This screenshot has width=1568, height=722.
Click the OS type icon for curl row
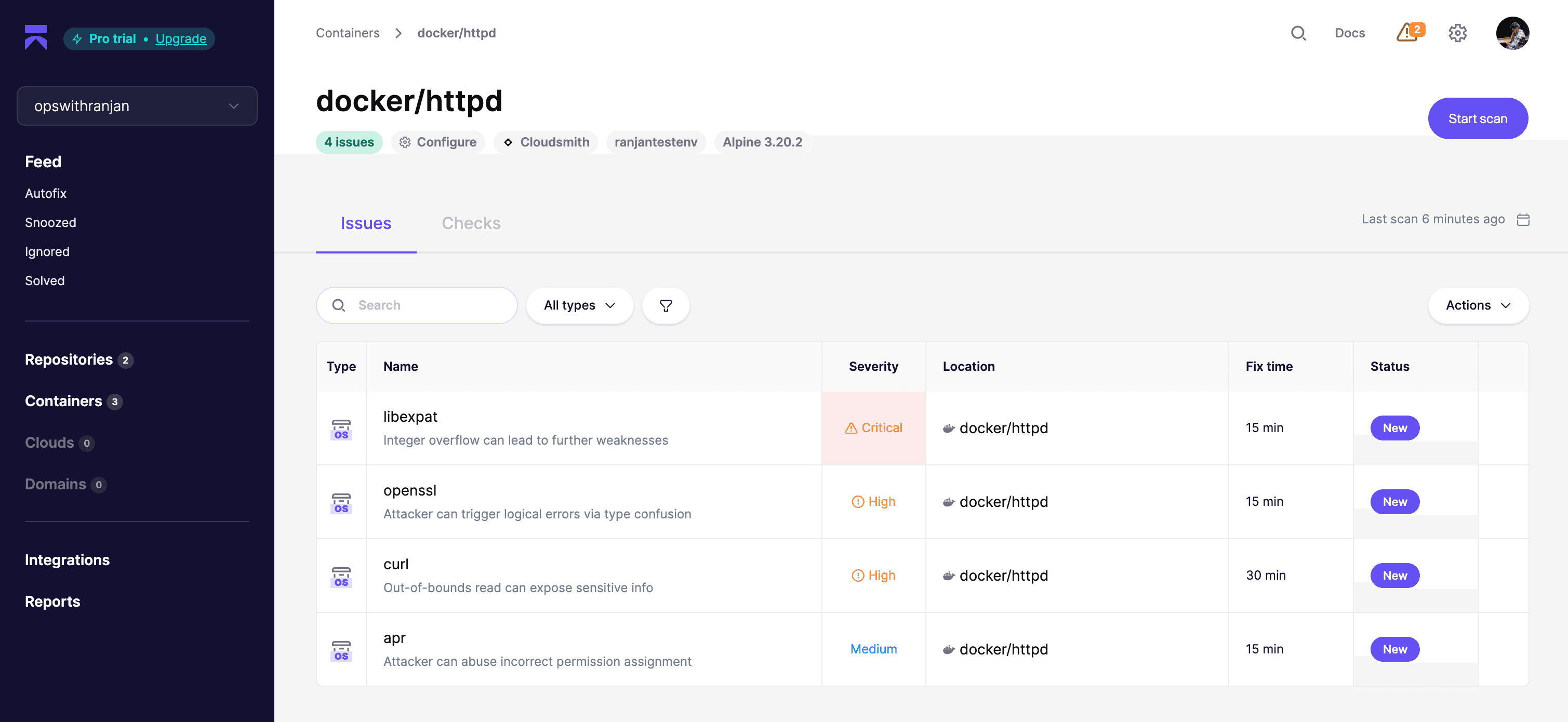[x=341, y=576]
